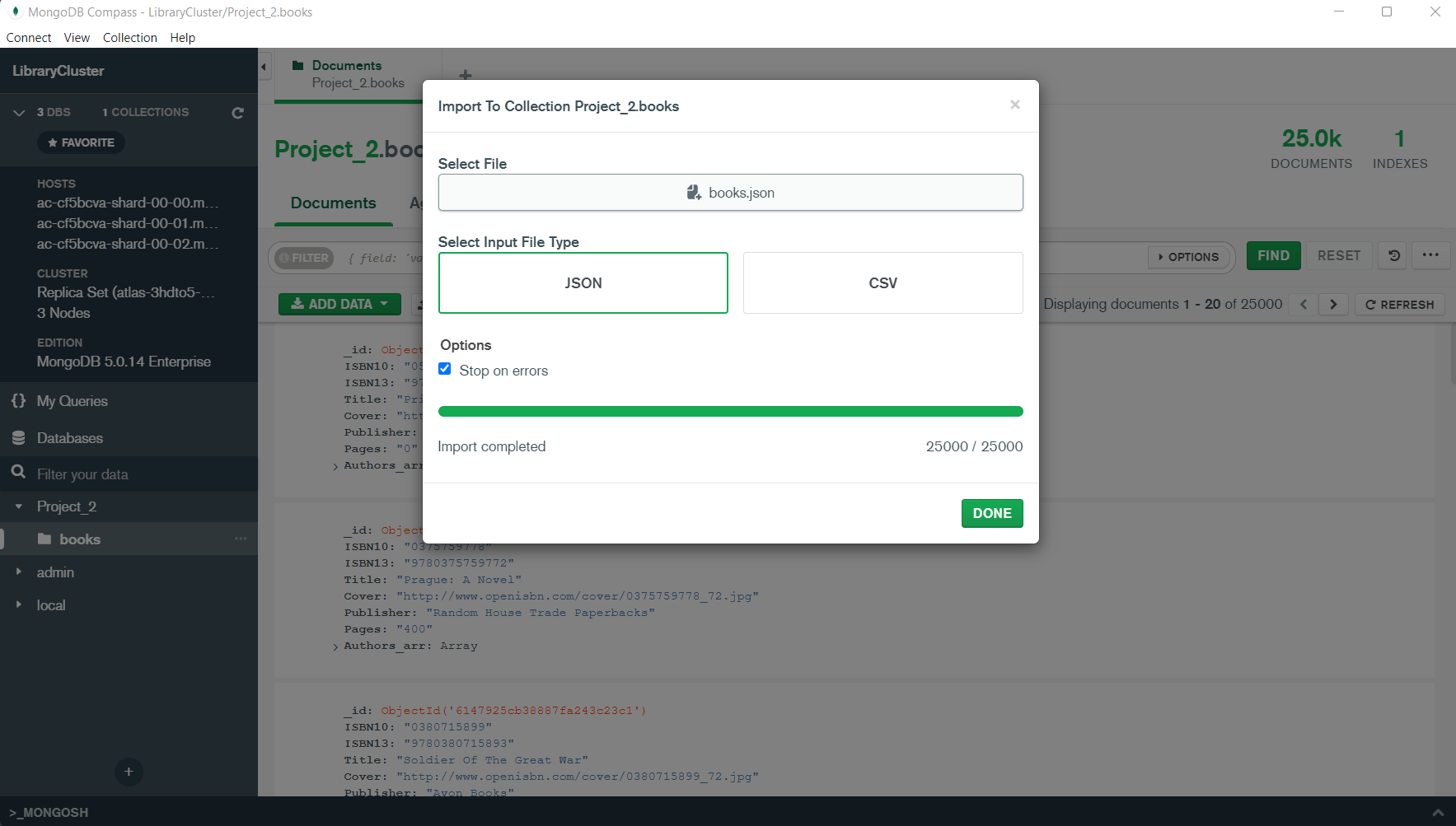Open the Collection menu
Screen dimensions: 1456x826
pyautogui.click(x=129, y=38)
